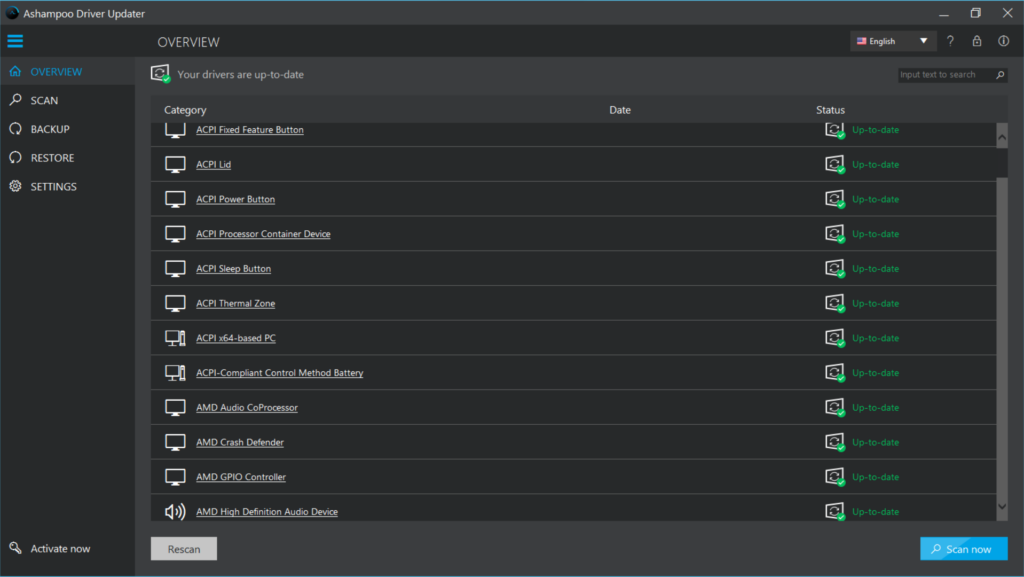This screenshot has height=577, width=1024.
Task: Click the device icon for ACPI Lid
Action: [175, 164]
